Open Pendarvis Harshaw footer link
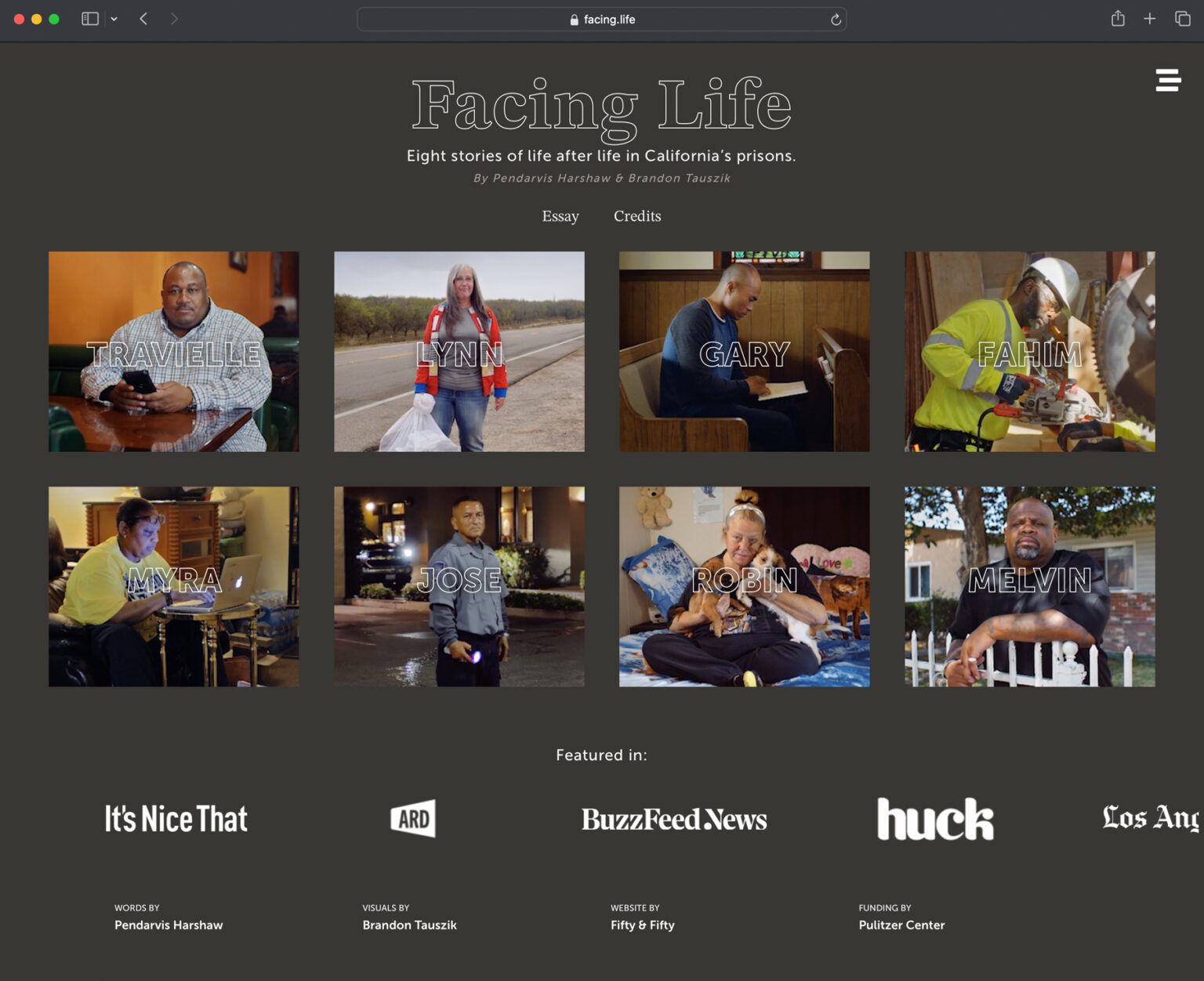Screen dimensions: 1204x981 [169, 925]
